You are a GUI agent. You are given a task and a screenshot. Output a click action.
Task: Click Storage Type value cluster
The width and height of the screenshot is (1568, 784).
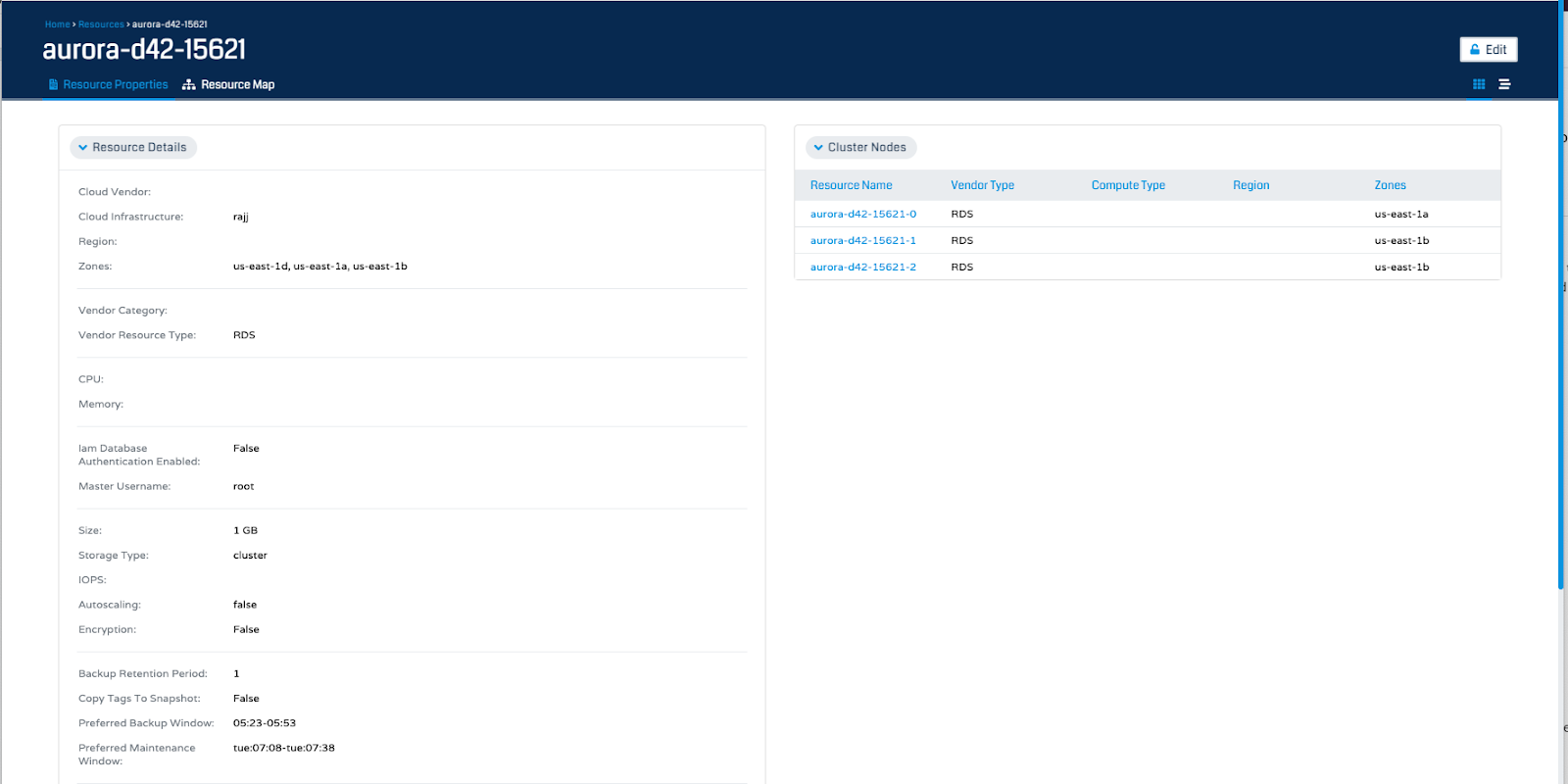(x=250, y=556)
